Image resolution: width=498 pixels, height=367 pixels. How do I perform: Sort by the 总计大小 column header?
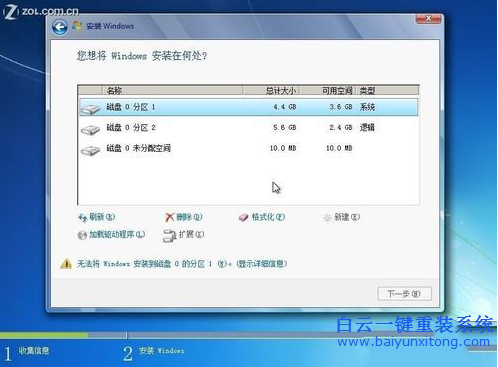[271, 90]
